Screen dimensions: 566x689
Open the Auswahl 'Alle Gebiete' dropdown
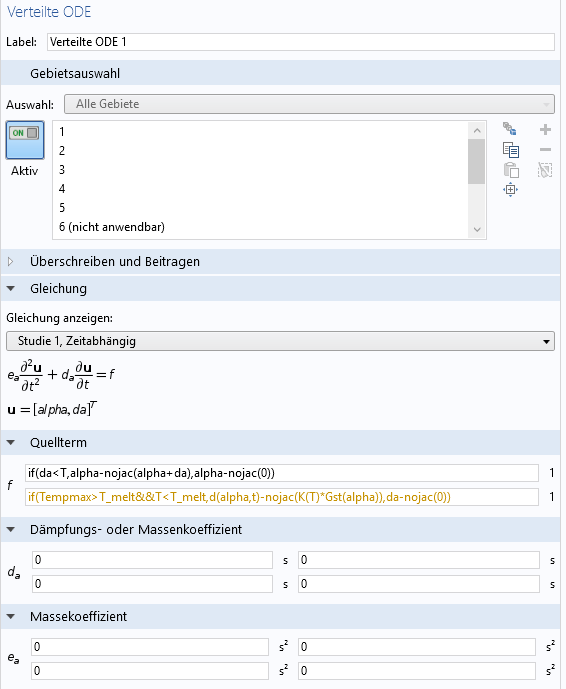click(x=309, y=104)
